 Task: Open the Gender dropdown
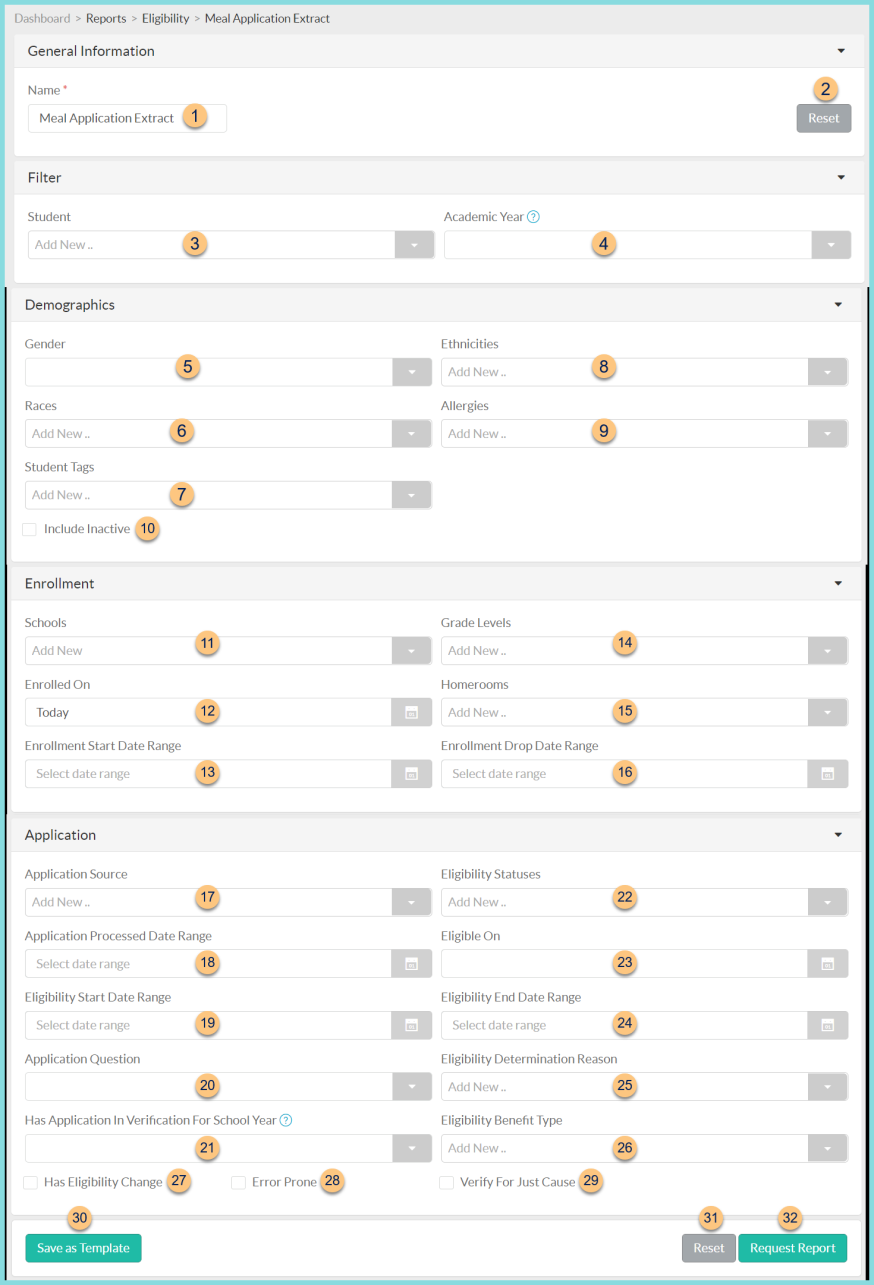tap(411, 371)
